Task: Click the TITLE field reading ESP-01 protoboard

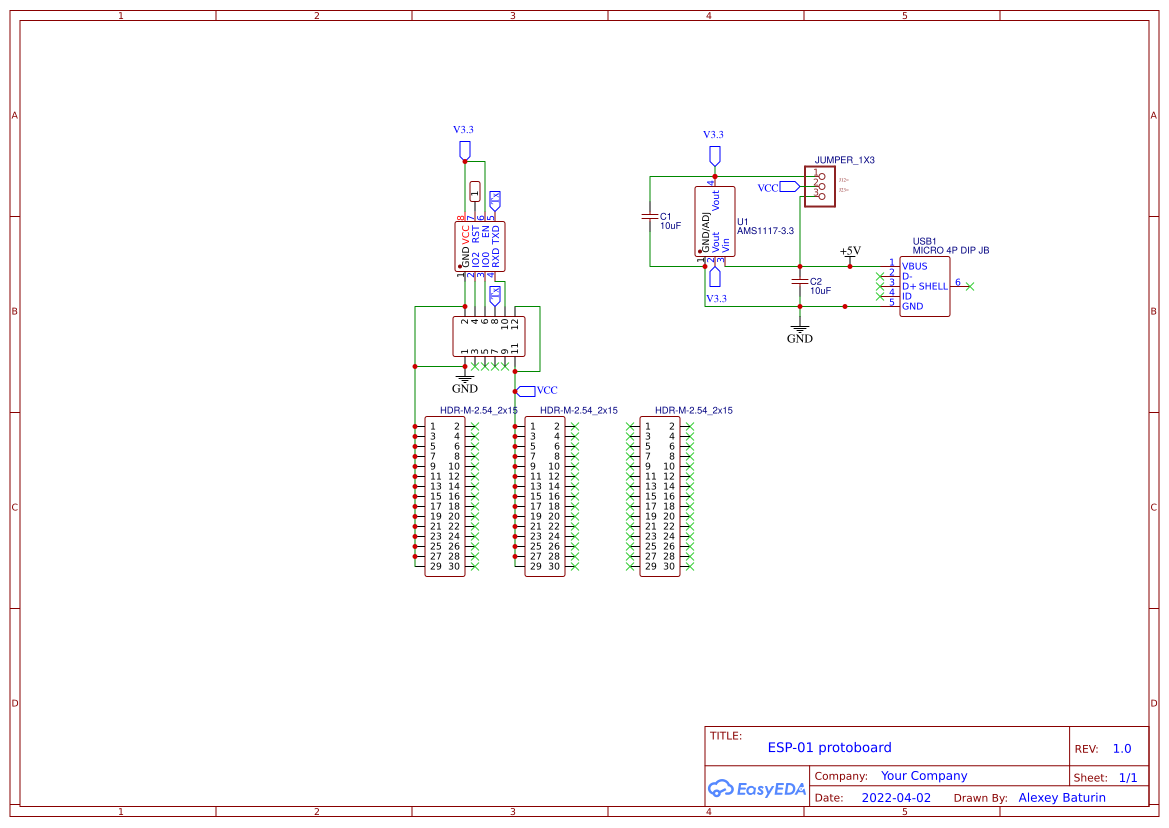Action: pos(830,747)
